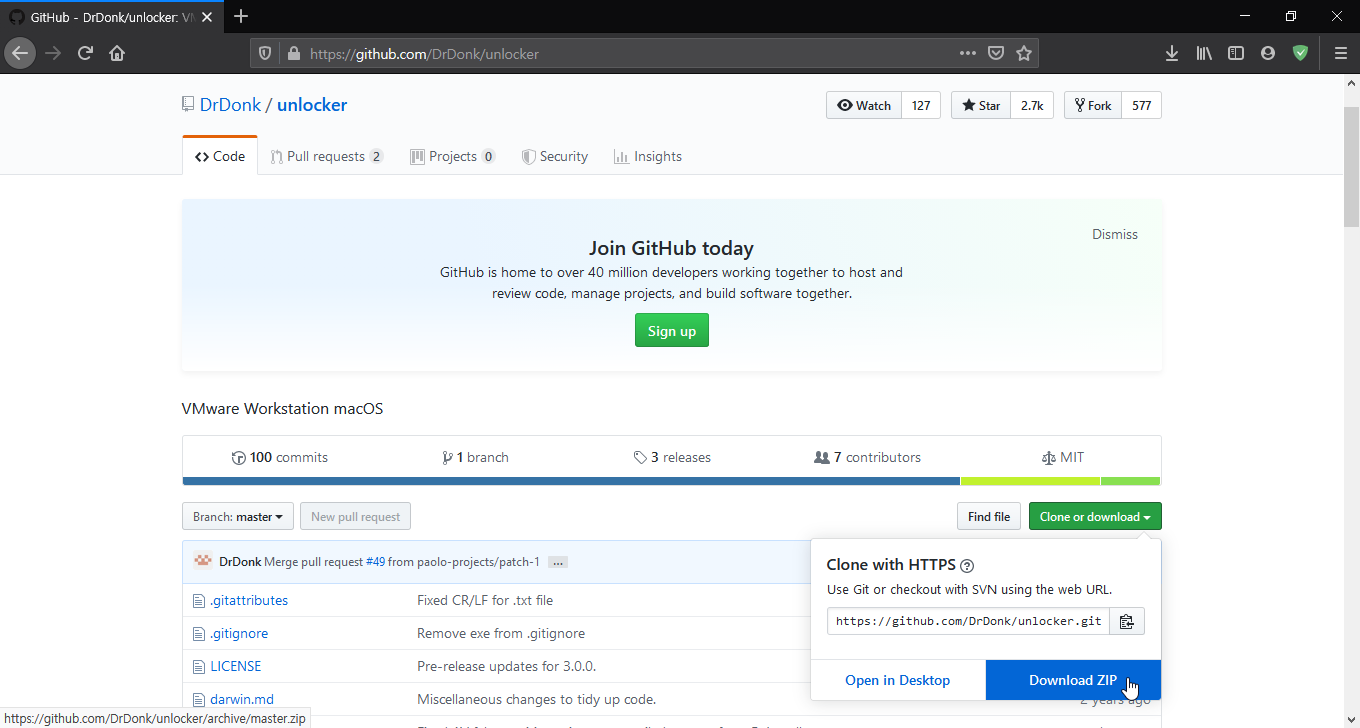The width and height of the screenshot is (1360, 728).
Task: Open the Security tab
Action: [x=555, y=156]
